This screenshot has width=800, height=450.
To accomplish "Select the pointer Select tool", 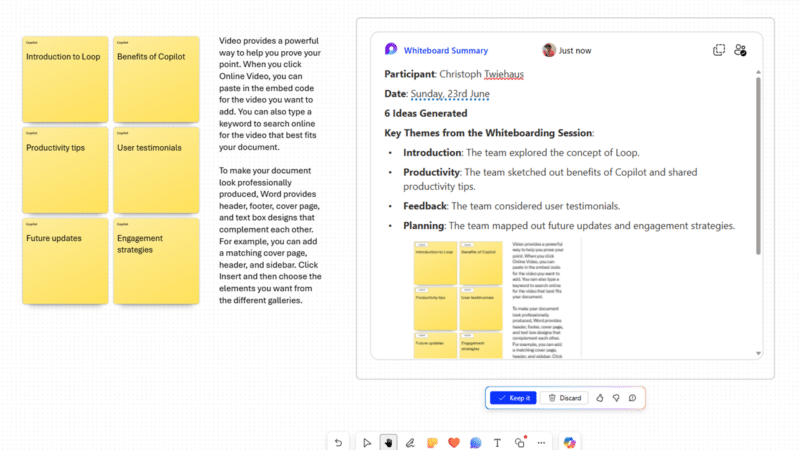I will click(x=366, y=442).
